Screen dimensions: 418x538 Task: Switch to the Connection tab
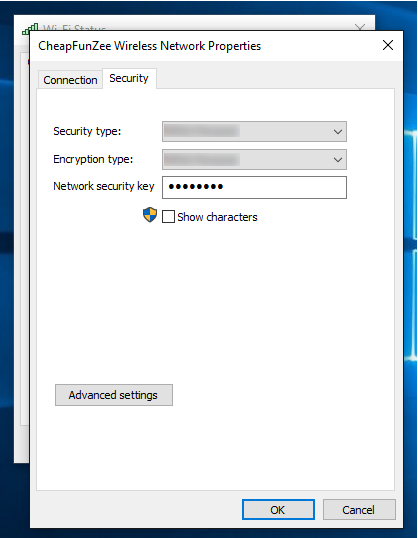[x=70, y=80]
